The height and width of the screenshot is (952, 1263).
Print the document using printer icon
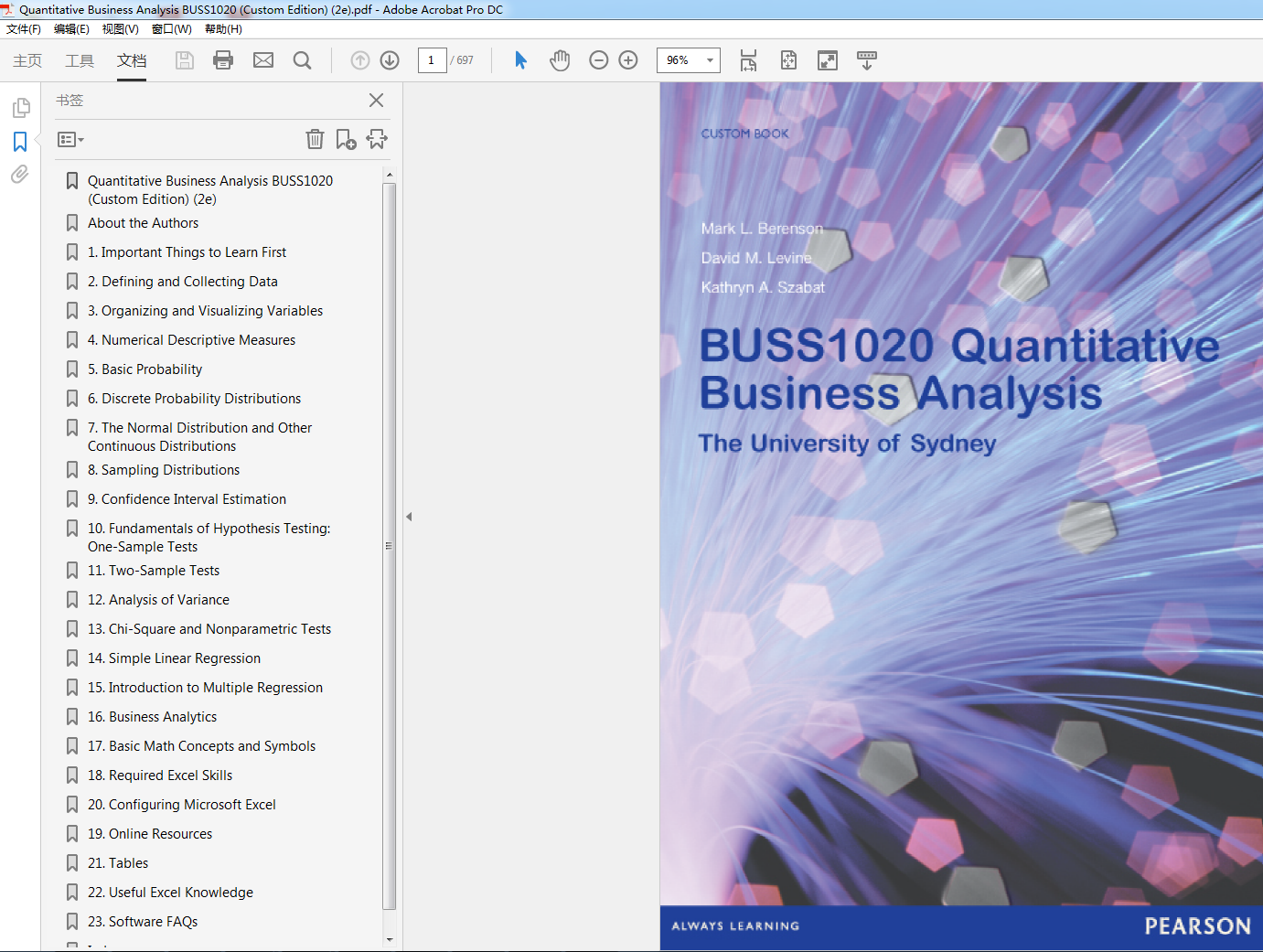tap(223, 60)
